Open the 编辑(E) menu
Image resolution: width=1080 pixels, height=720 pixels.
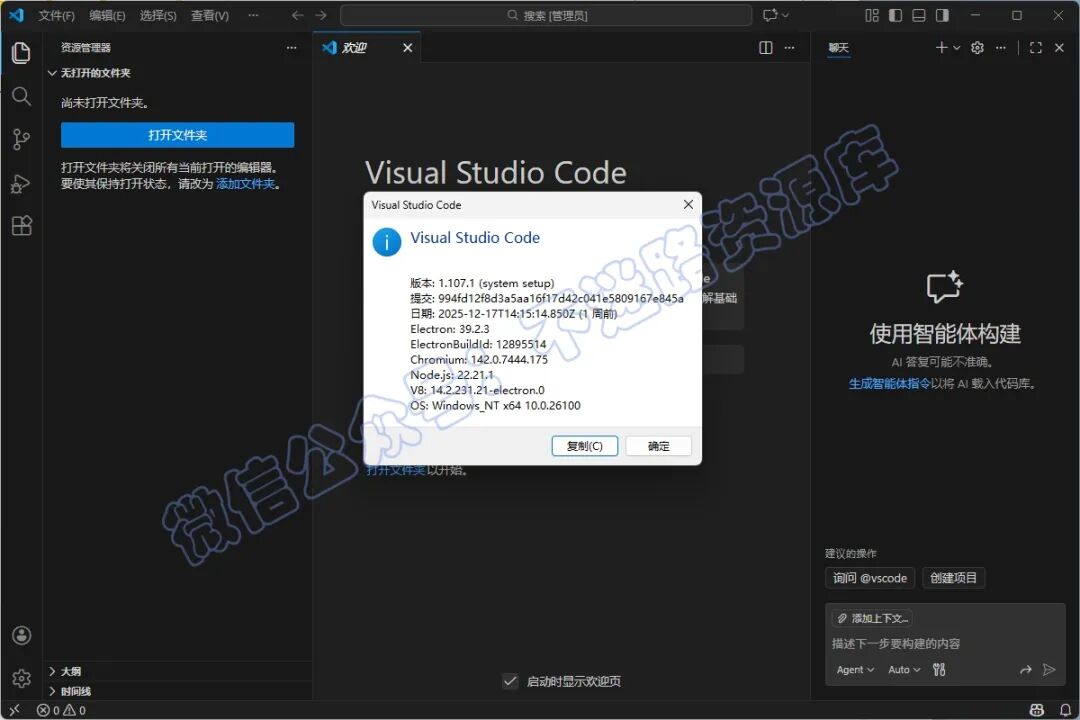point(107,15)
